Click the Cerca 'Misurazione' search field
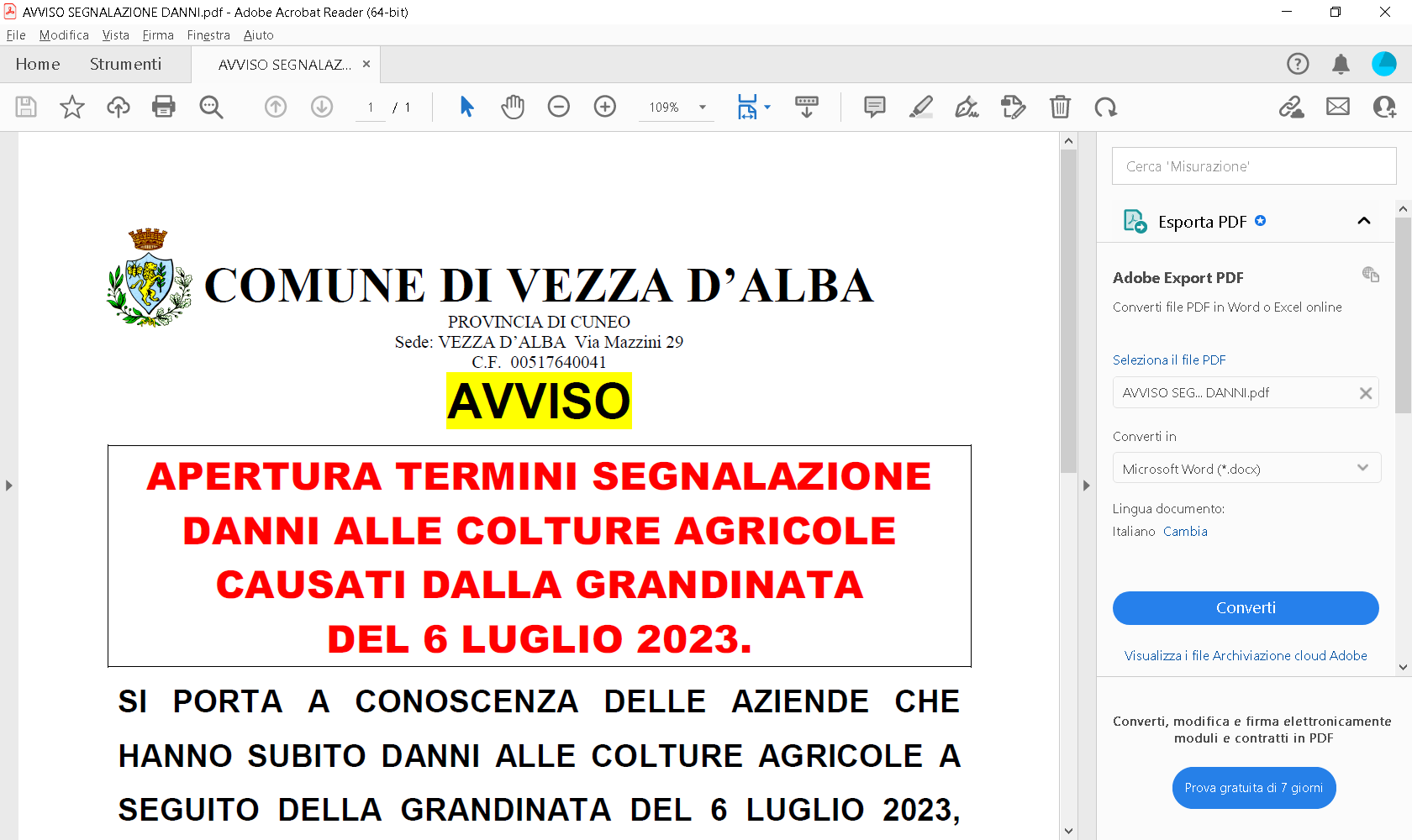The image size is (1412, 840). (x=1253, y=166)
